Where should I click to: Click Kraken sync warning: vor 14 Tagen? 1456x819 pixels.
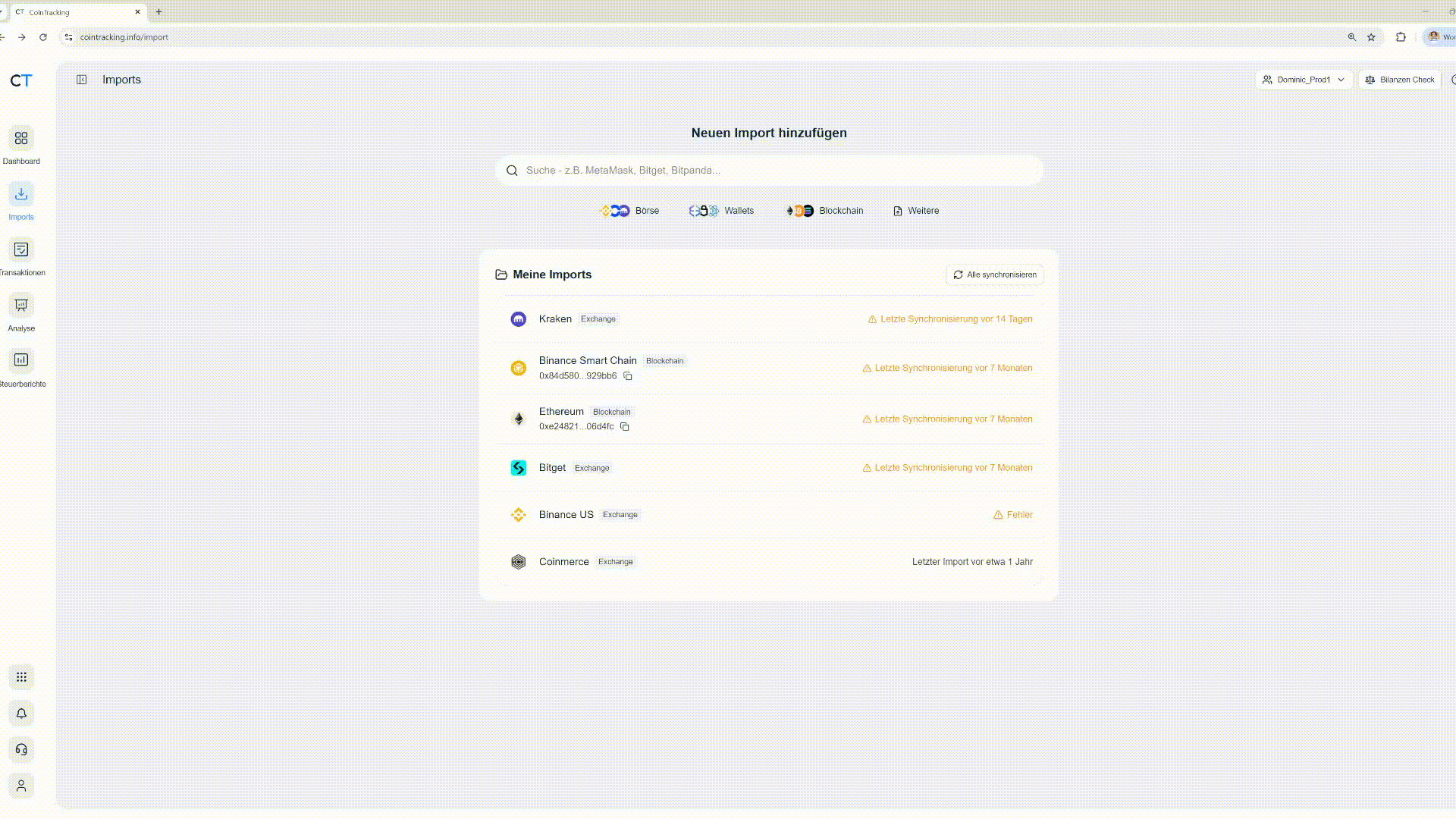[x=950, y=319]
